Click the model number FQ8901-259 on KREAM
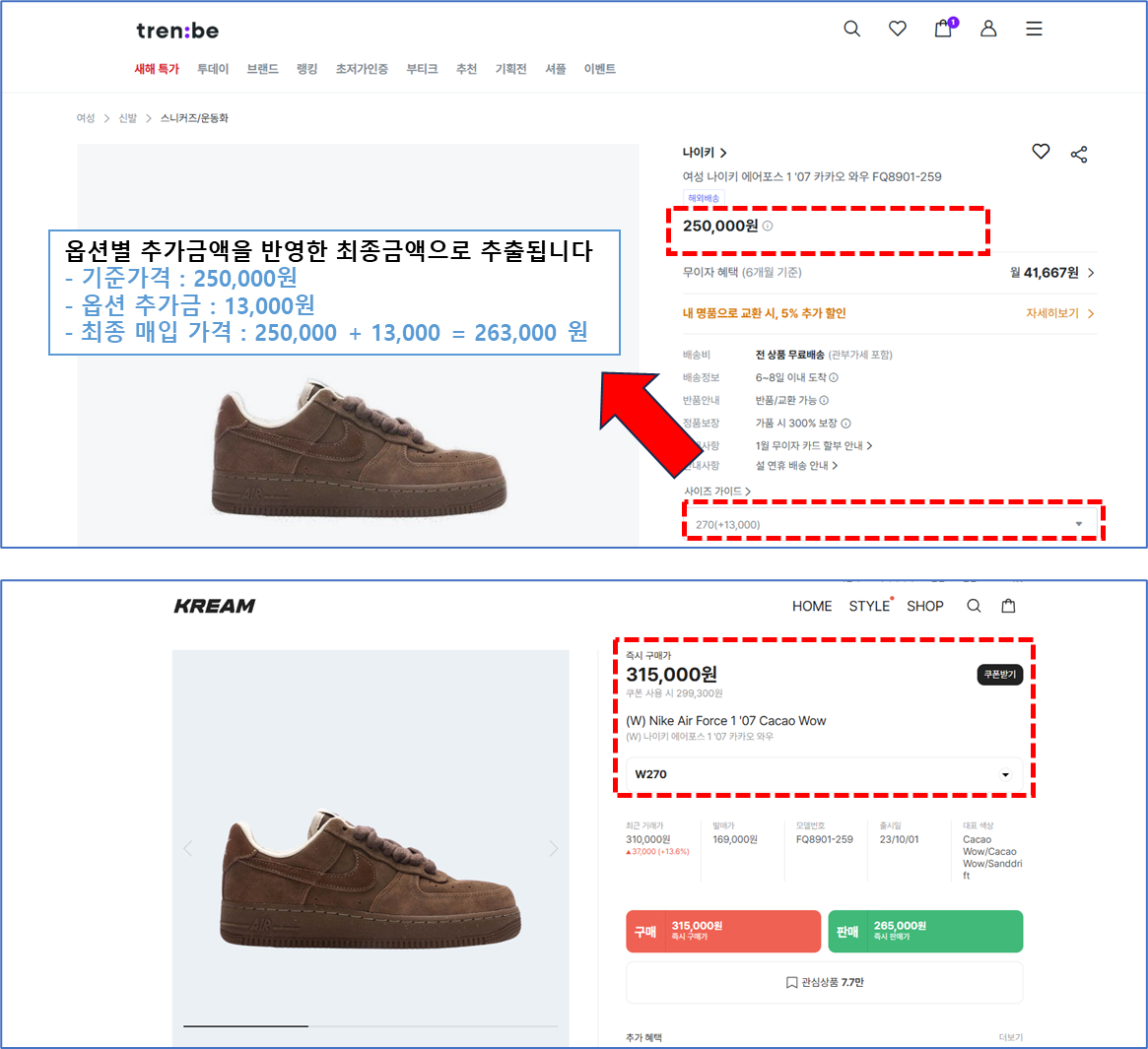Viewport: 1148px width, 1049px height. (825, 839)
